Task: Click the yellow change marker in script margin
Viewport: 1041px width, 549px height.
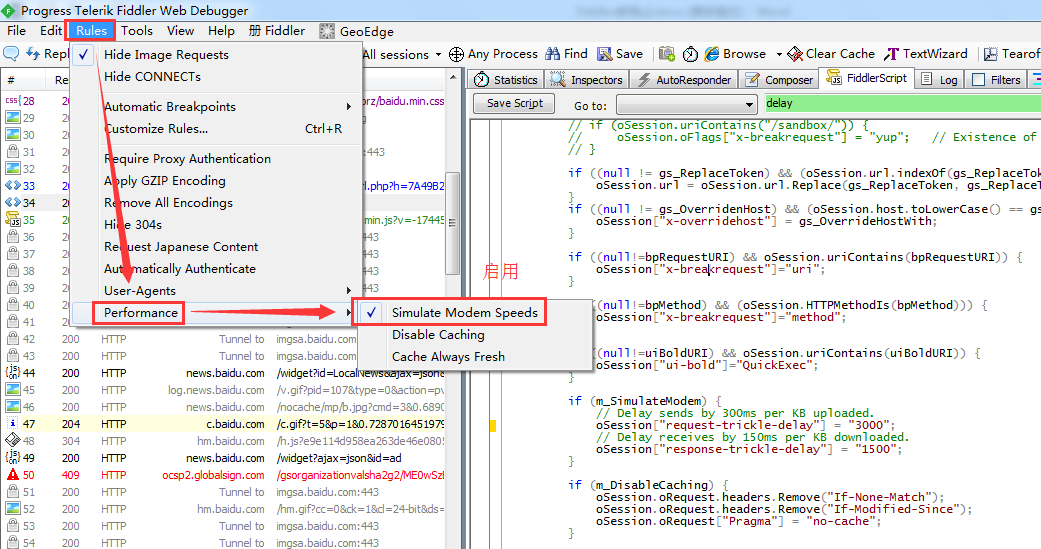Action: [493, 426]
